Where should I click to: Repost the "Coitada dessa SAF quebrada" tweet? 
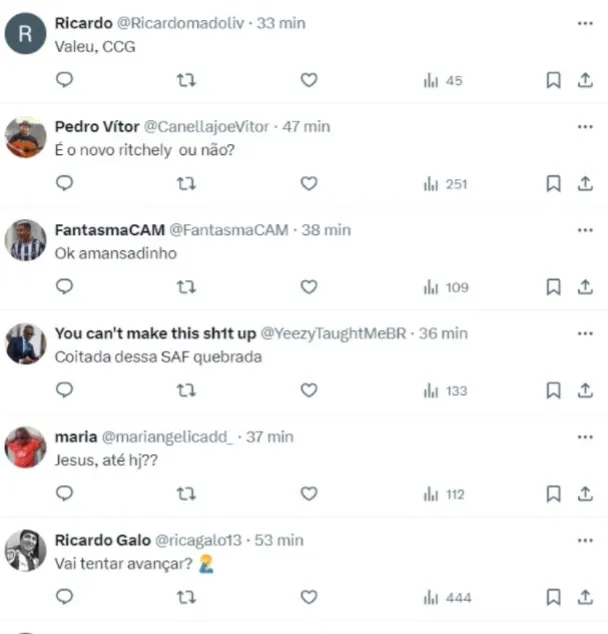186,391
